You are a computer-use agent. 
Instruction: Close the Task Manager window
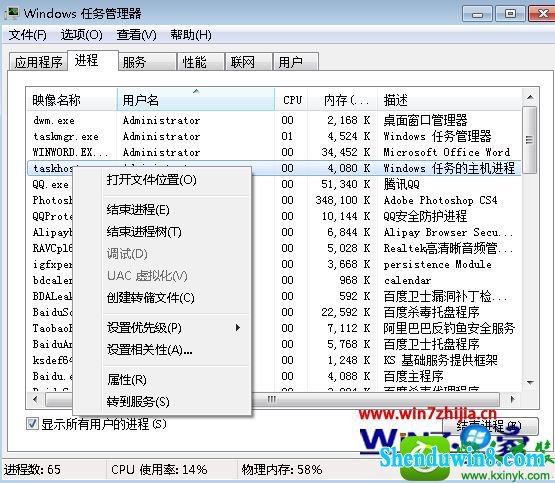tap(542, 14)
